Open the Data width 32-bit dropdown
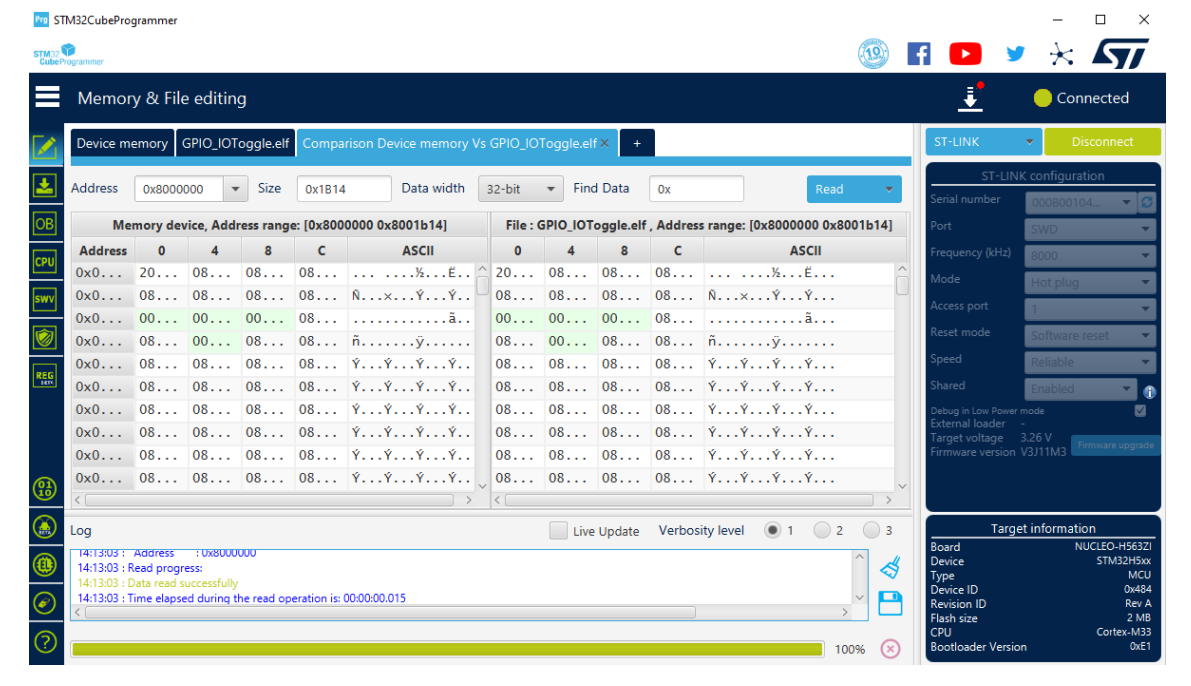 520,189
